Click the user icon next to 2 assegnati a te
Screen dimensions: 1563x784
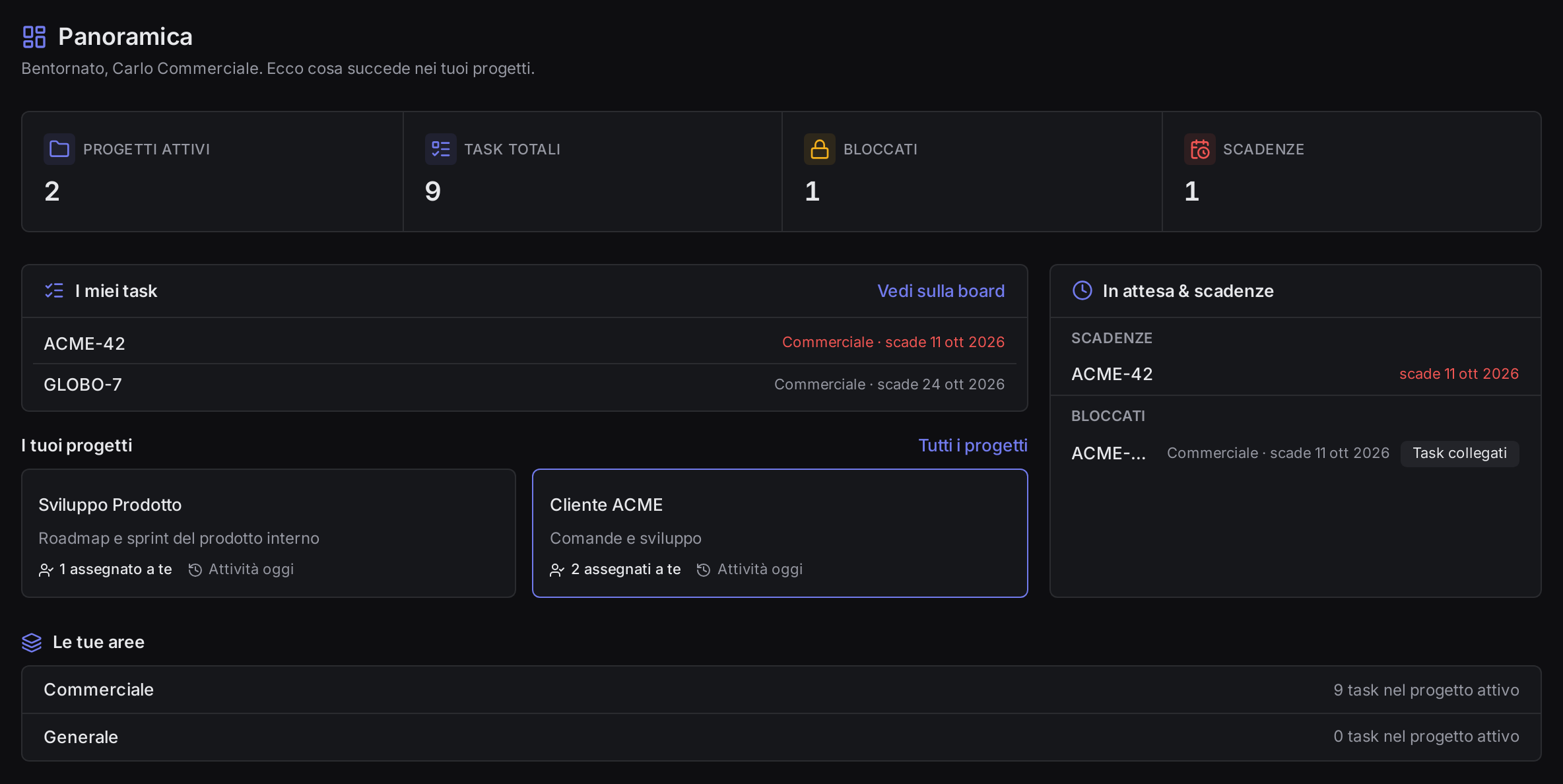[x=557, y=570]
